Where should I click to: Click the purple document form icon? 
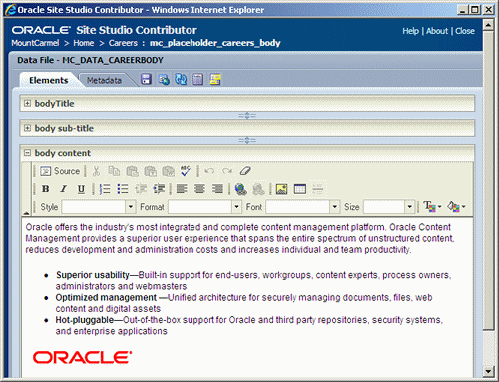pyautogui.click(x=198, y=80)
